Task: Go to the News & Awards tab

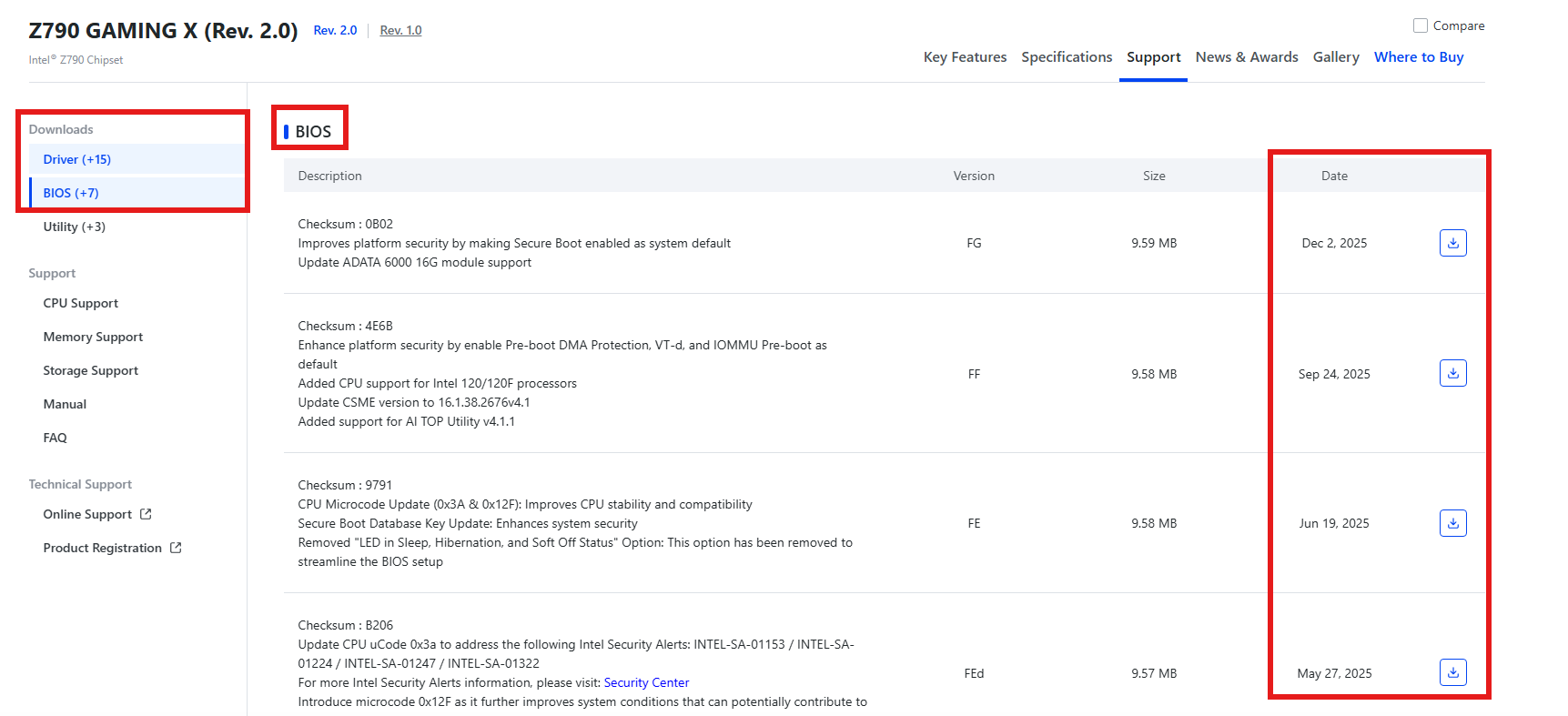Action: [x=1247, y=57]
